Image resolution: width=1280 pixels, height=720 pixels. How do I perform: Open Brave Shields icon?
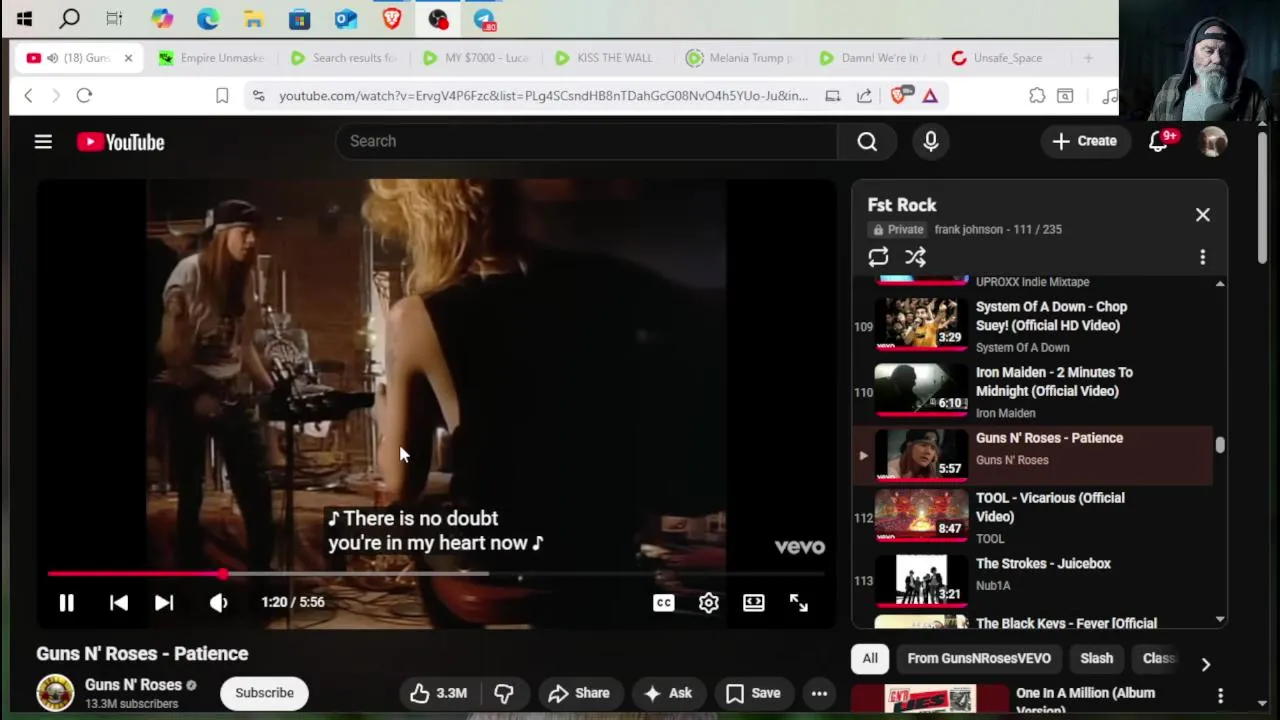click(899, 96)
